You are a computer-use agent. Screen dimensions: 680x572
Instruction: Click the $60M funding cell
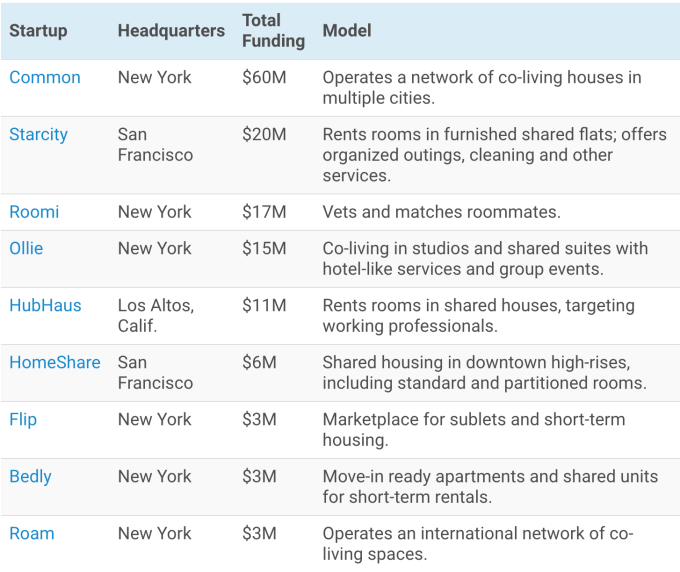tap(263, 78)
